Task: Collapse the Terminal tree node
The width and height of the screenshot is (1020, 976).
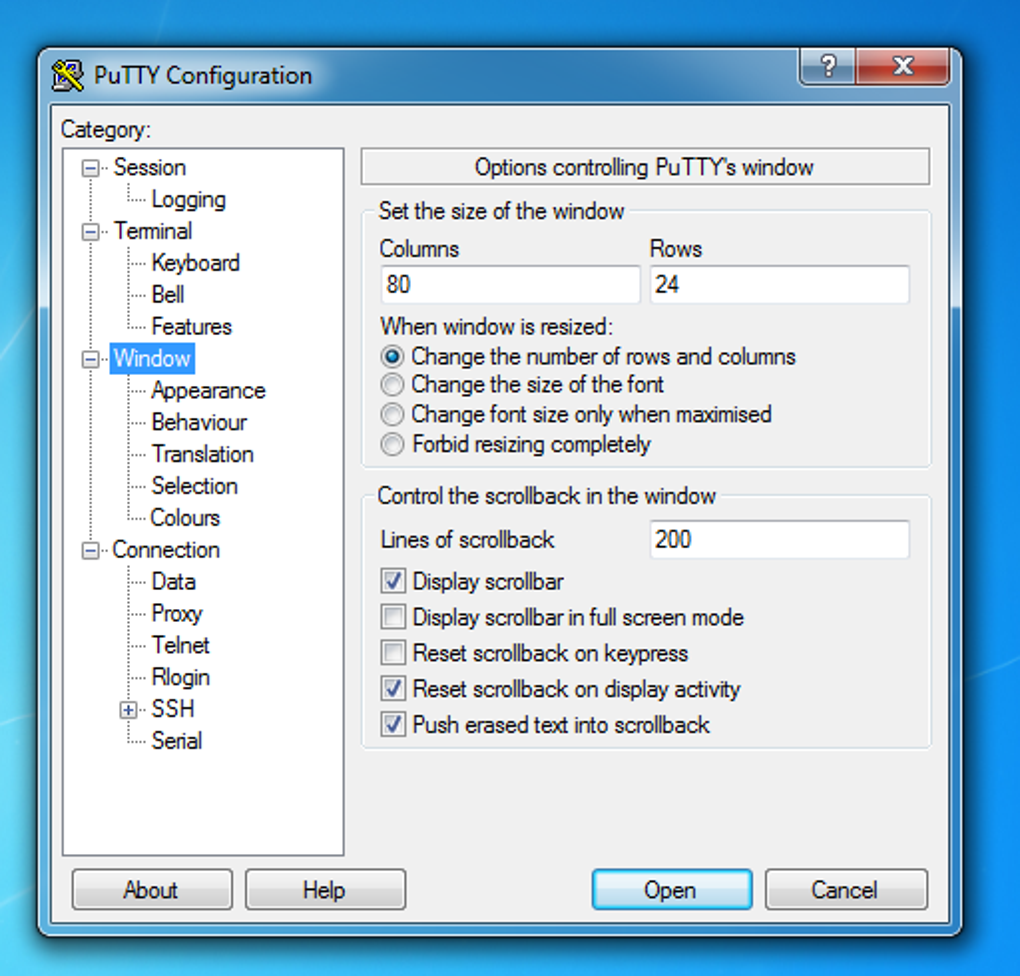Action: tap(90, 232)
